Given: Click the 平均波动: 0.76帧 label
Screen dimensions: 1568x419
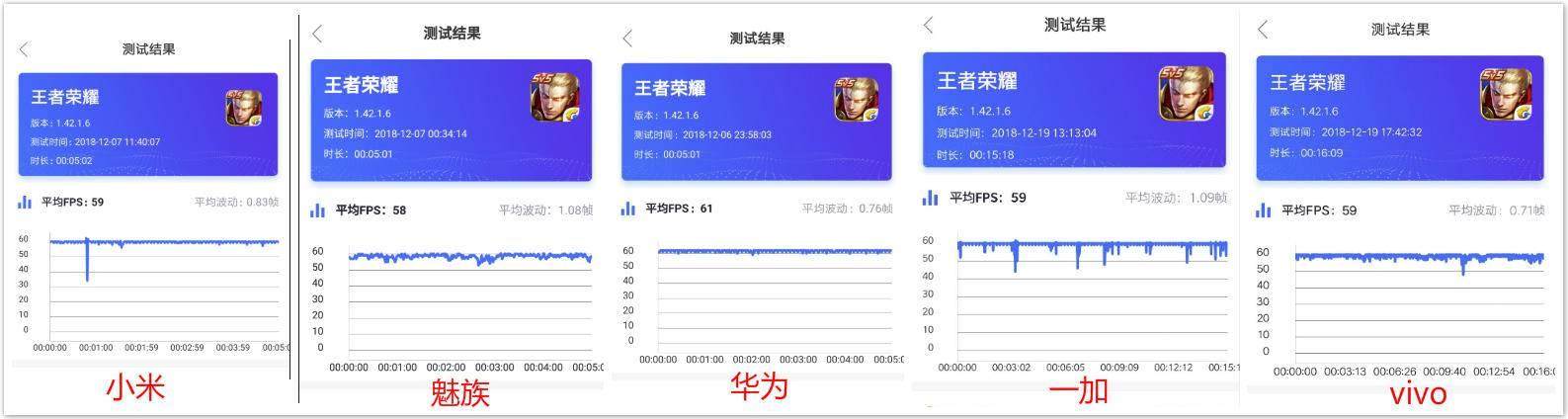Looking at the screenshot, I should (x=847, y=209).
